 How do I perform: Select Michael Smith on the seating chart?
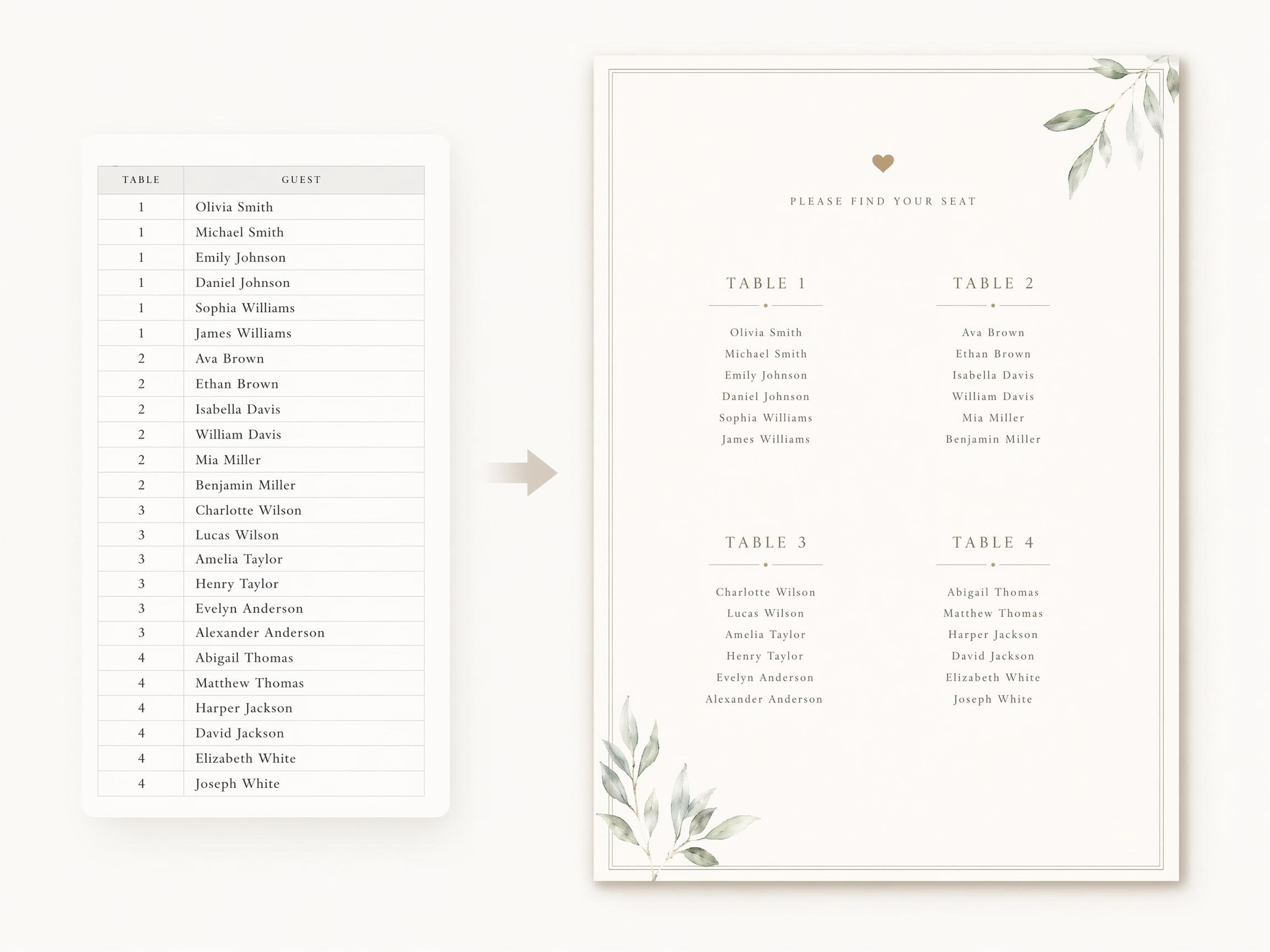pyautogui.click(x=766, y=354)
